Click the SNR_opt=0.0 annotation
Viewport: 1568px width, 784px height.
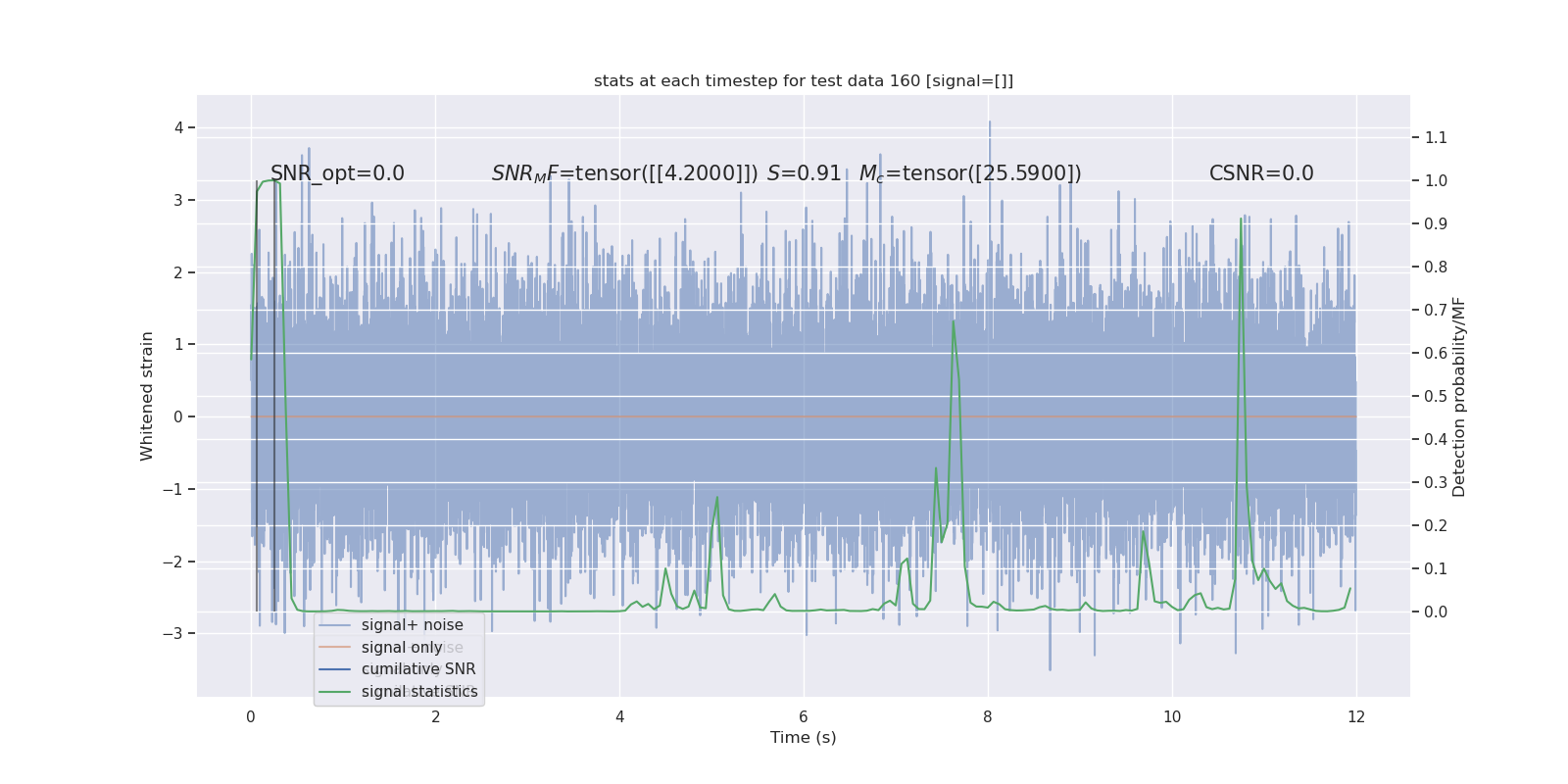click(337, 173)
